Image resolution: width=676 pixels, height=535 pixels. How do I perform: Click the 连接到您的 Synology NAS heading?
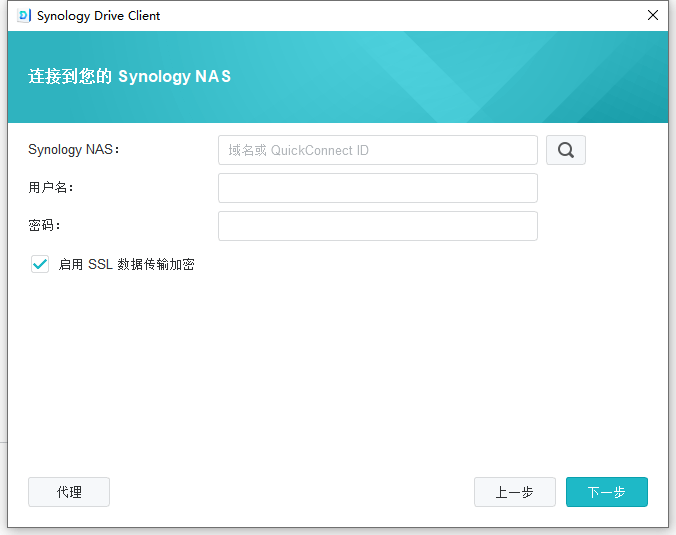(129, 76)
